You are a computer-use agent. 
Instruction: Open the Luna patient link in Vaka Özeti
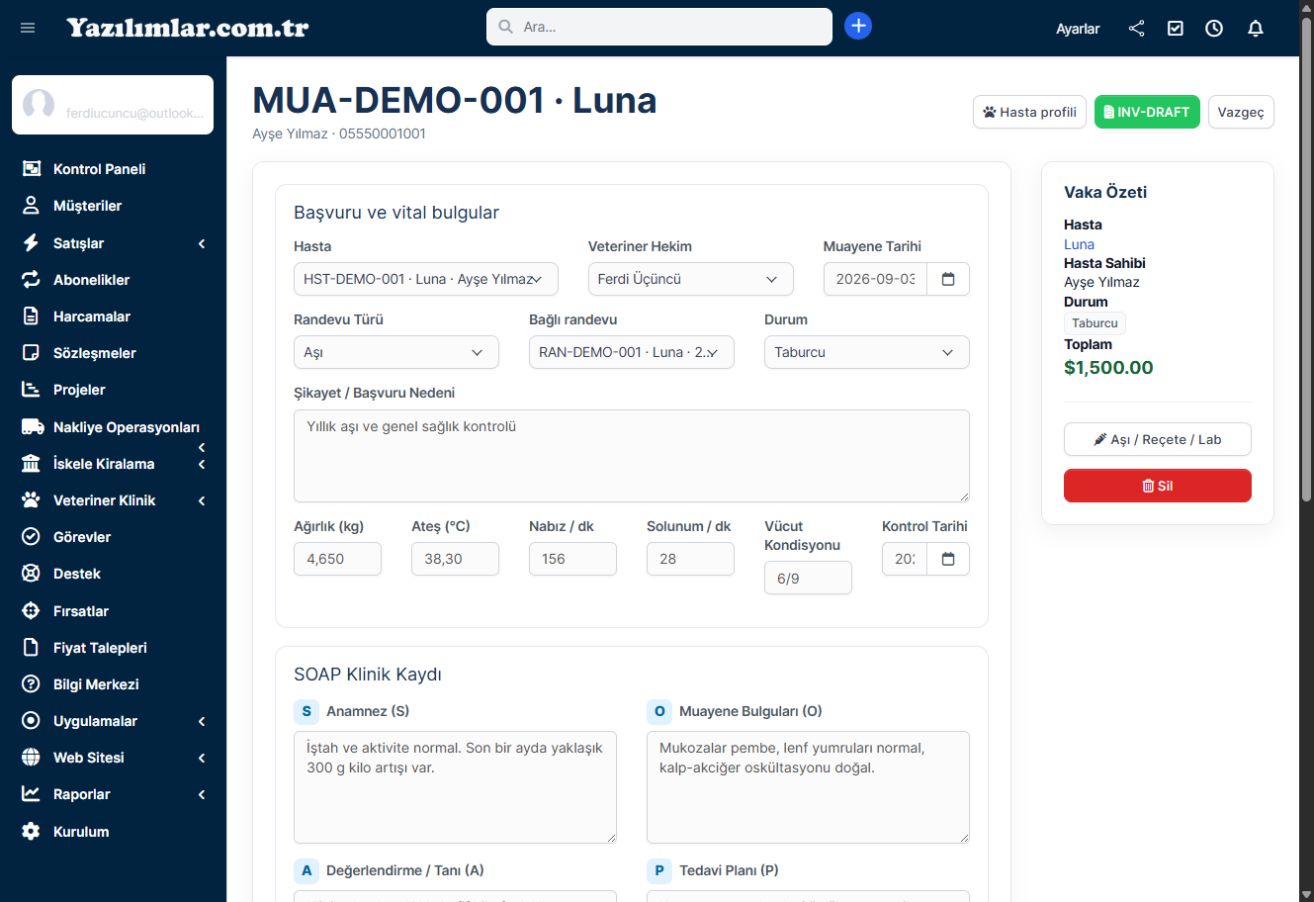coord(1079,244)
